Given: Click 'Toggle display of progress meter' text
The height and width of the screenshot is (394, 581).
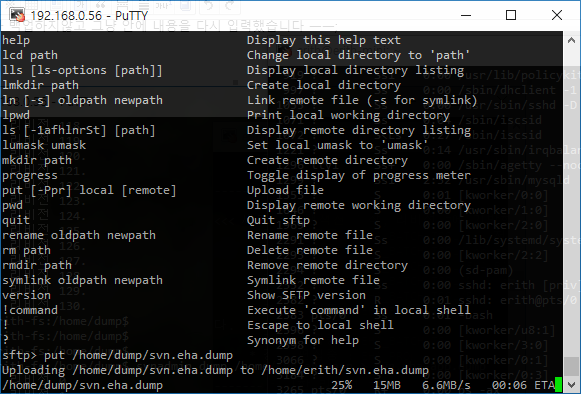Looking at the screenshot, I should pos(359,175).
